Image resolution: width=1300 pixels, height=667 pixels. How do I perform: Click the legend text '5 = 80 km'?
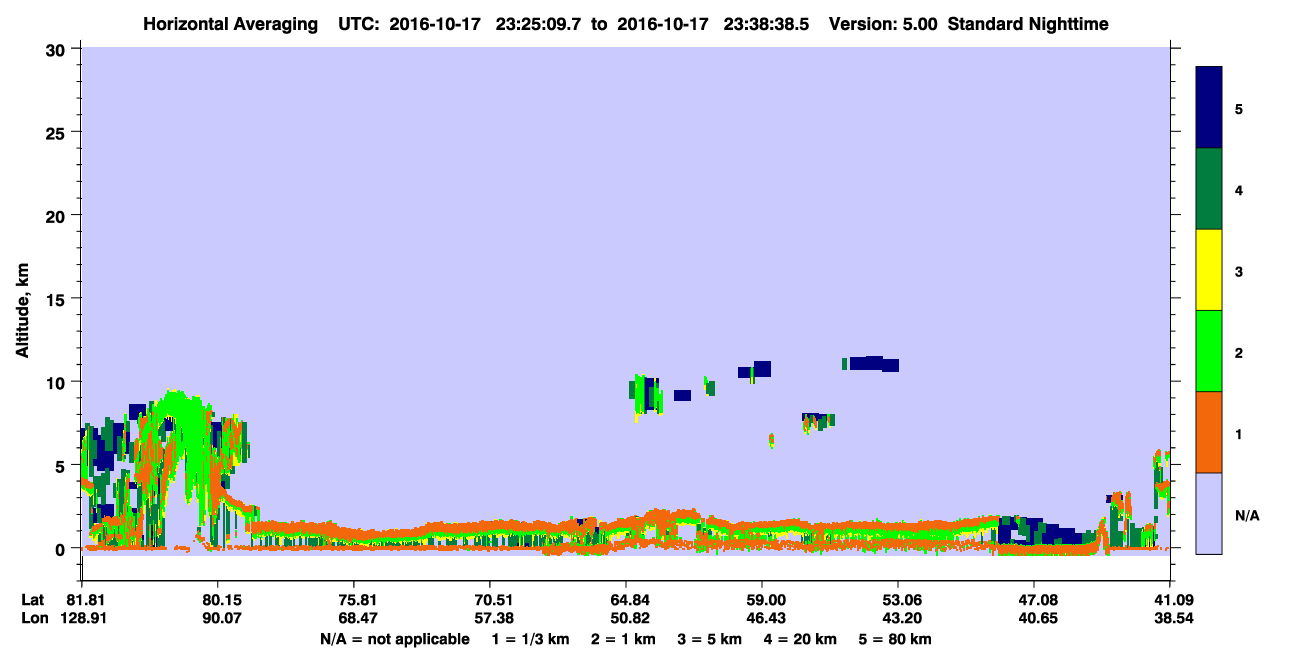(x=895, y=639)
